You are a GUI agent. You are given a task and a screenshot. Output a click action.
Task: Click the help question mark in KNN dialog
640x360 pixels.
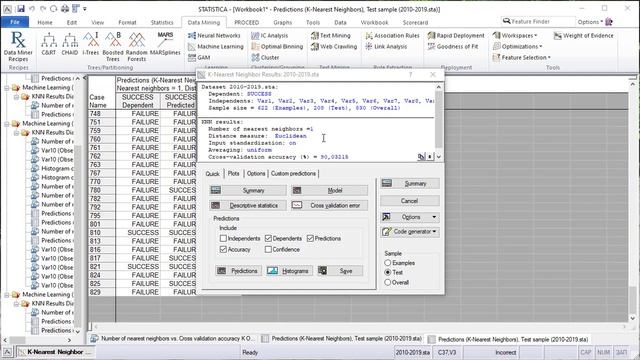click(411, 74)
